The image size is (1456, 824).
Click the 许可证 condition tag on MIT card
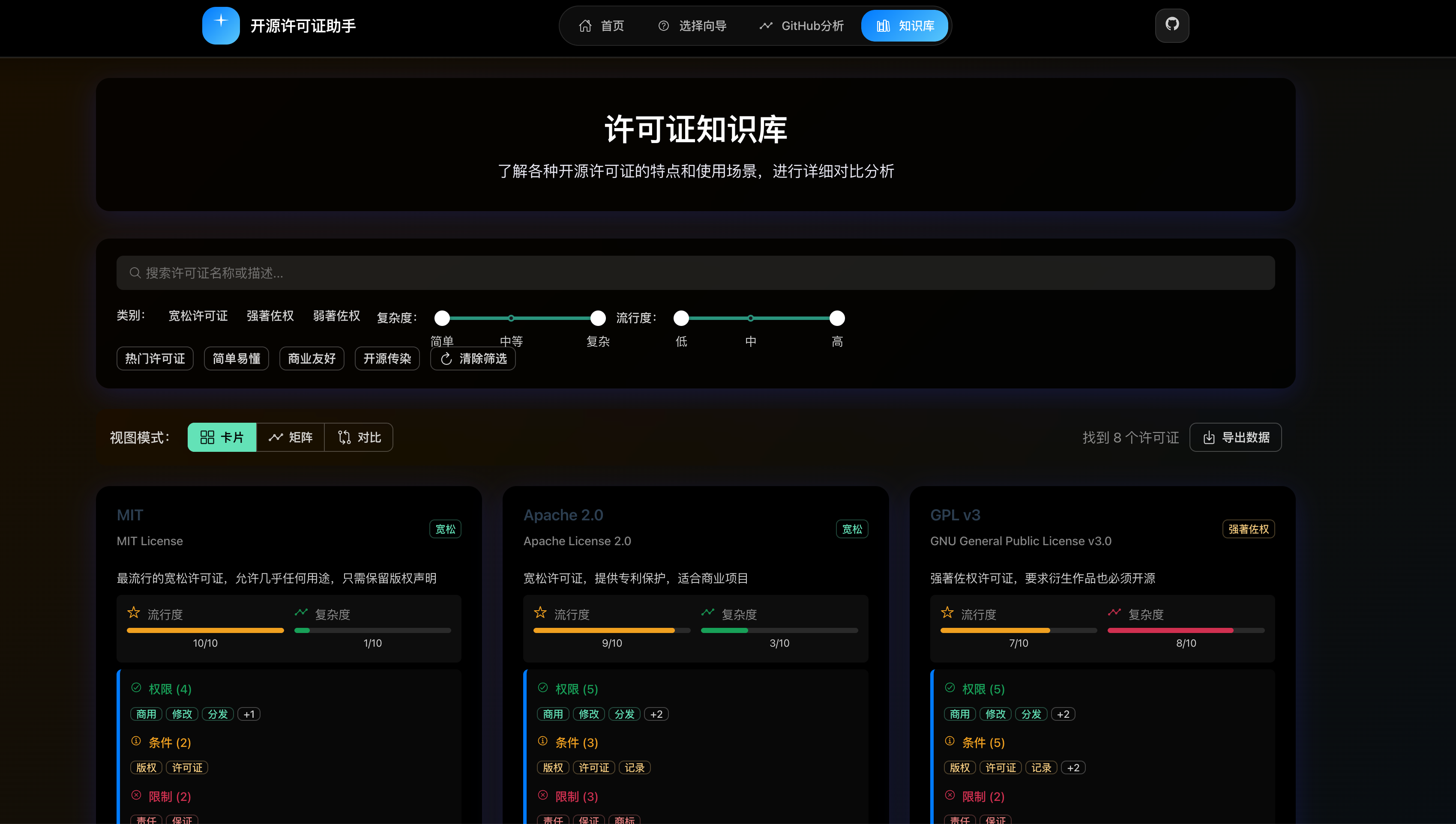click(187, 767)
